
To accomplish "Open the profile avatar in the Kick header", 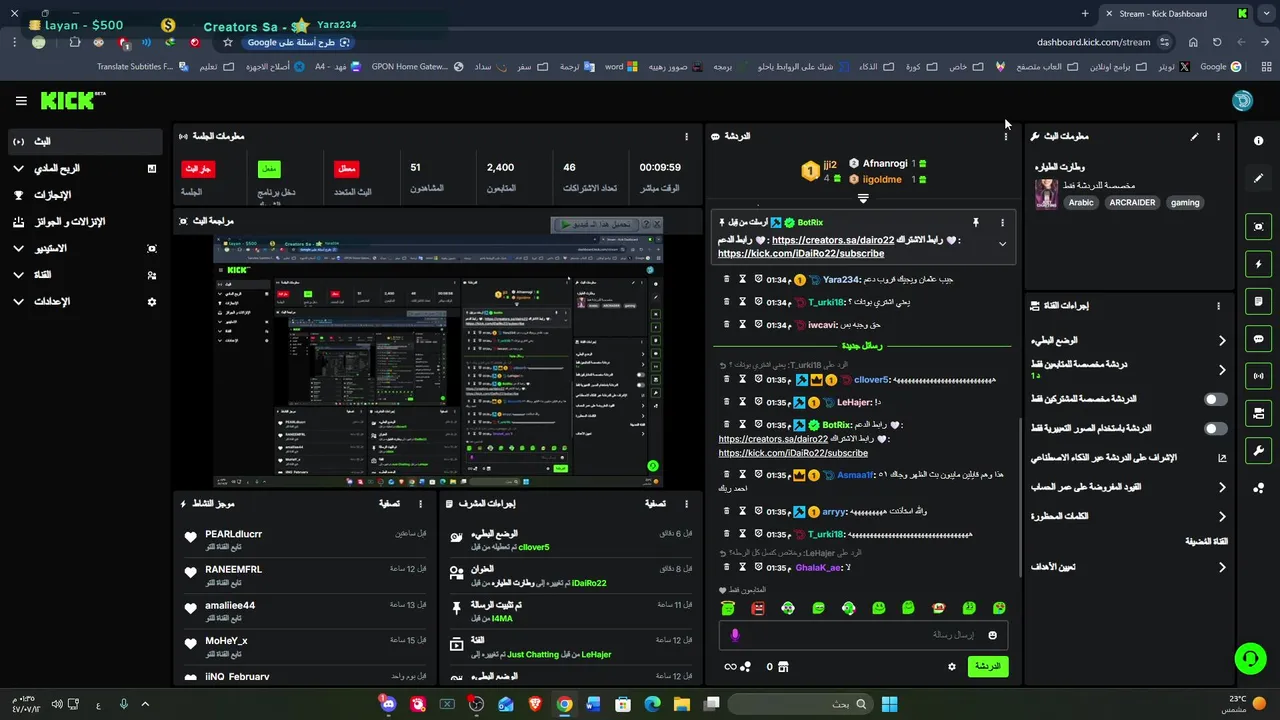I will 1242,100.
